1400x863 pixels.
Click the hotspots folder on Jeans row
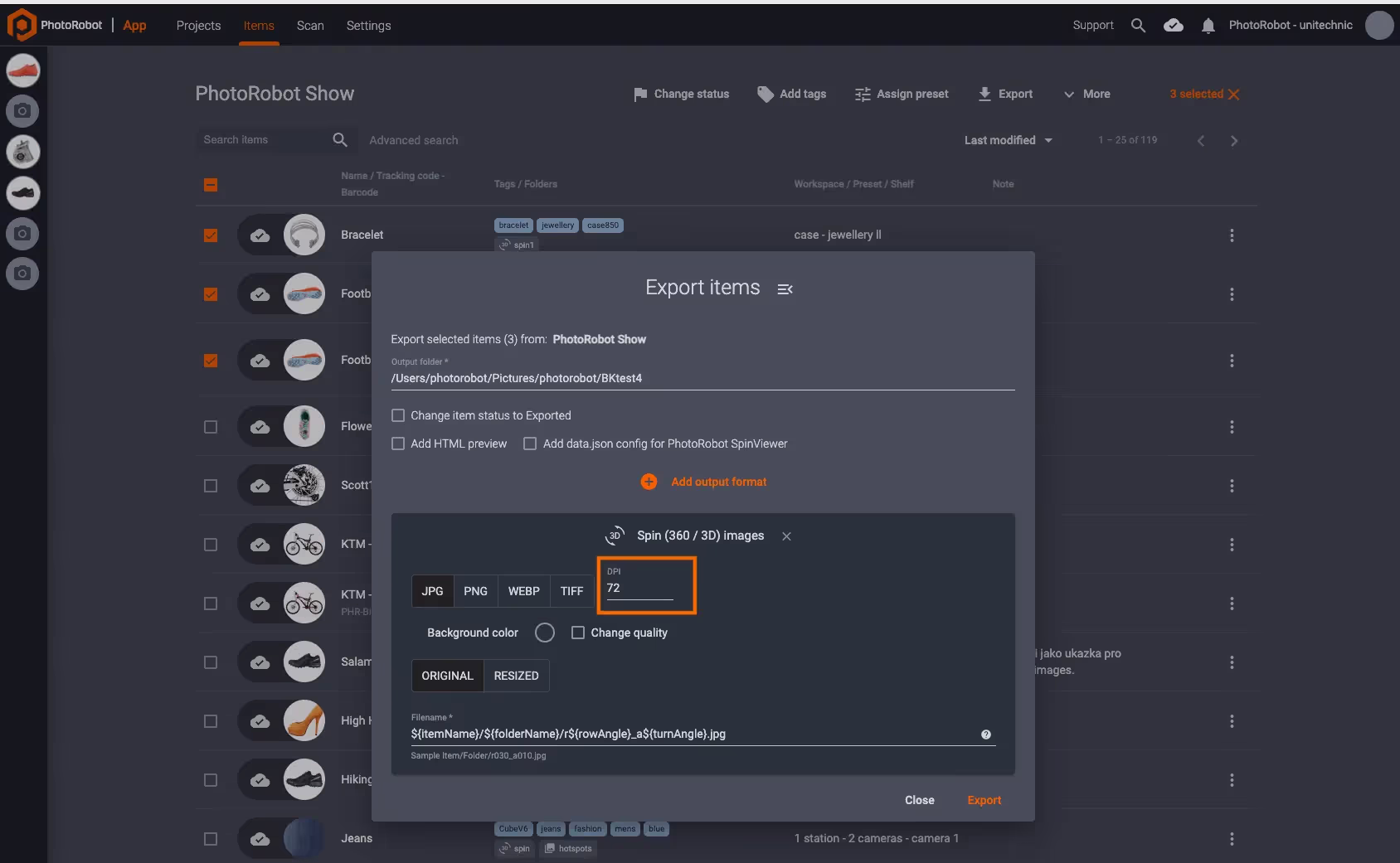568,849
